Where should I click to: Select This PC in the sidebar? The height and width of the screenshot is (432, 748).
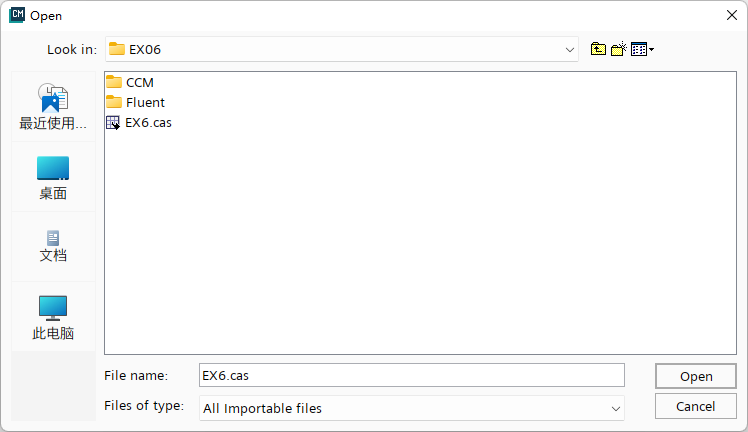53,317
